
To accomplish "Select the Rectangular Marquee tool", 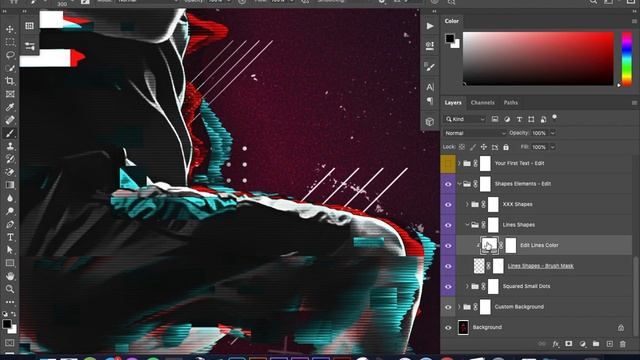I will point(10,42).
